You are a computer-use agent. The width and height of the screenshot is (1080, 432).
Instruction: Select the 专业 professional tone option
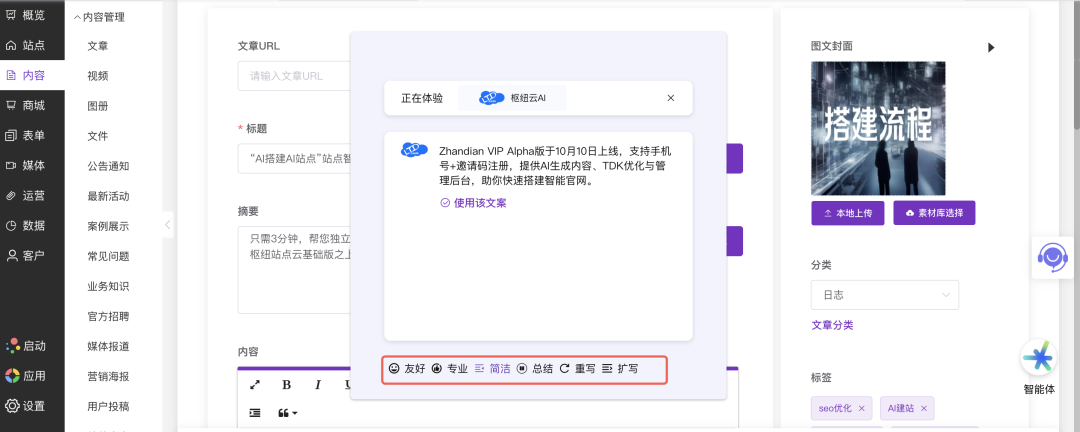tap(450, 369)
